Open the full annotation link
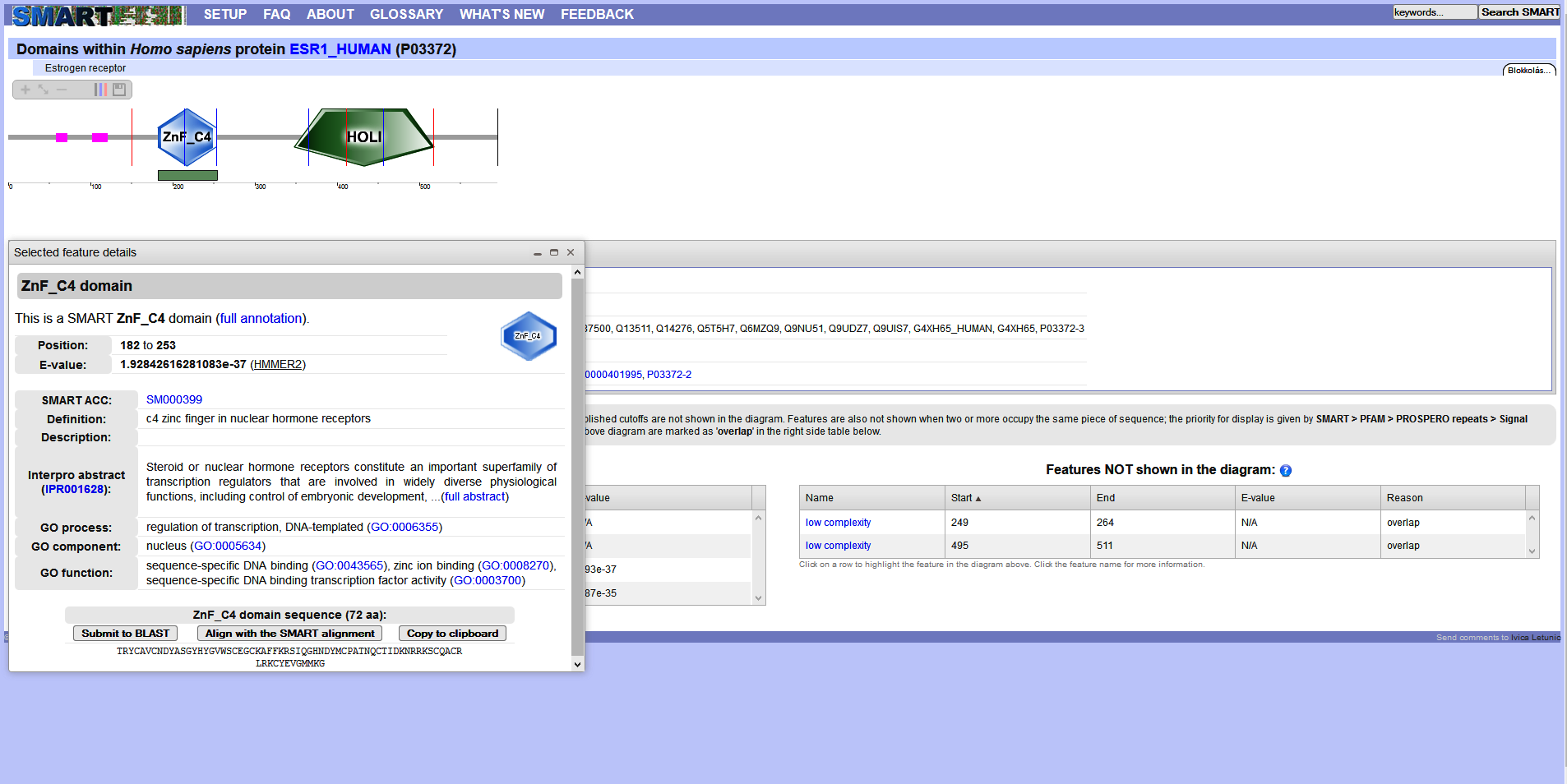Viewport: 1567px width, 784px height. pyautogui.click(x=261, y=319)
